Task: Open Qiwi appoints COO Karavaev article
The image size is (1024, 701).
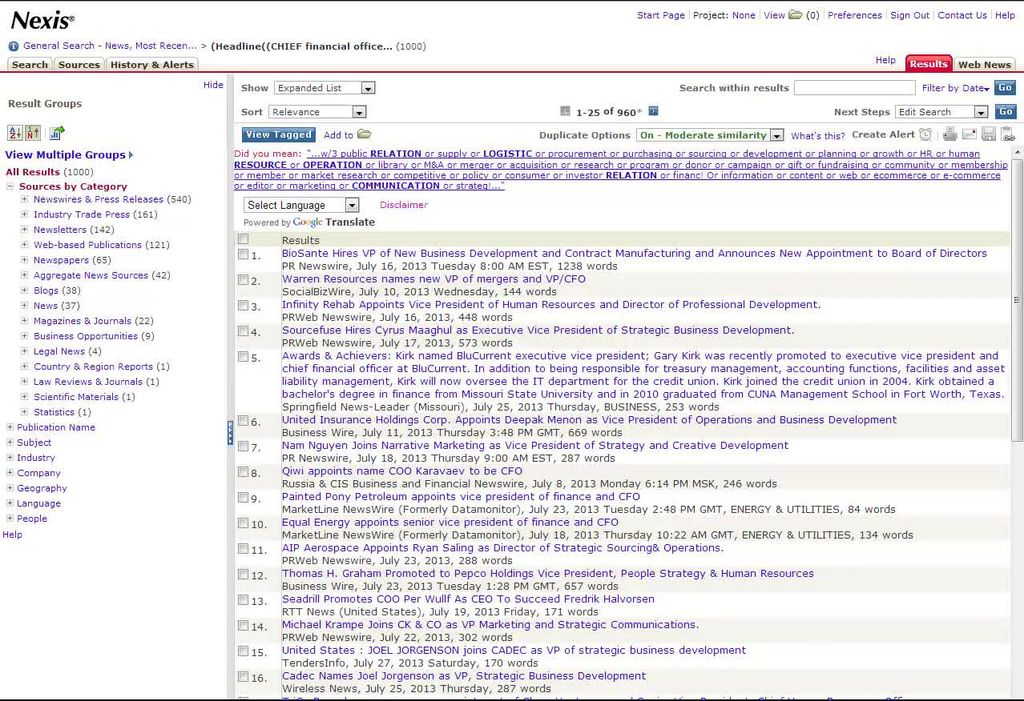Action: pyautogui.click(x=402, y=471)
